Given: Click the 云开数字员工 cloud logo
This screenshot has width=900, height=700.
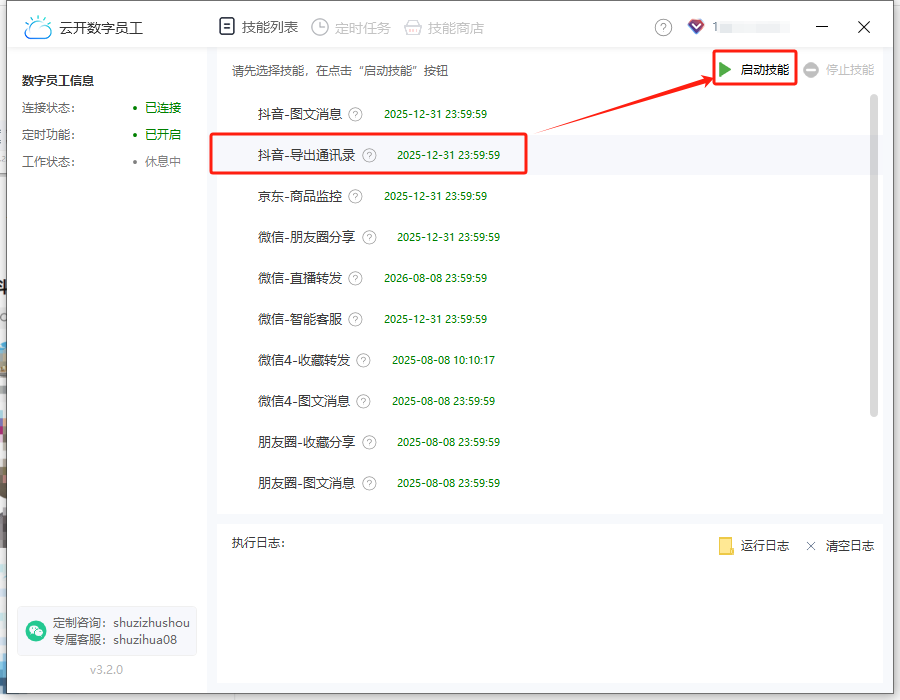Looking at the screenshot, I should pos(38,28).
